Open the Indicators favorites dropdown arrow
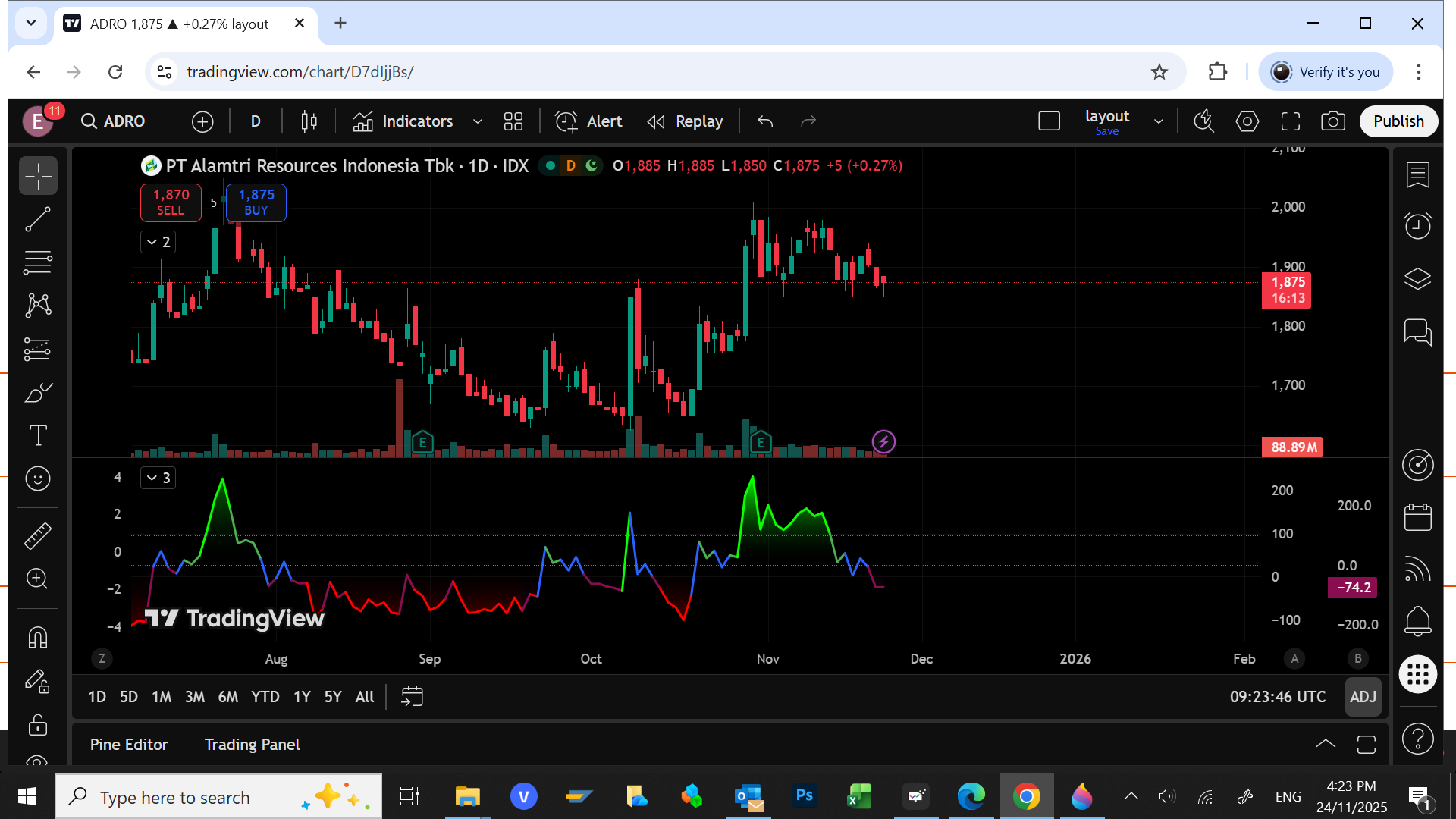 pos(477,121)
